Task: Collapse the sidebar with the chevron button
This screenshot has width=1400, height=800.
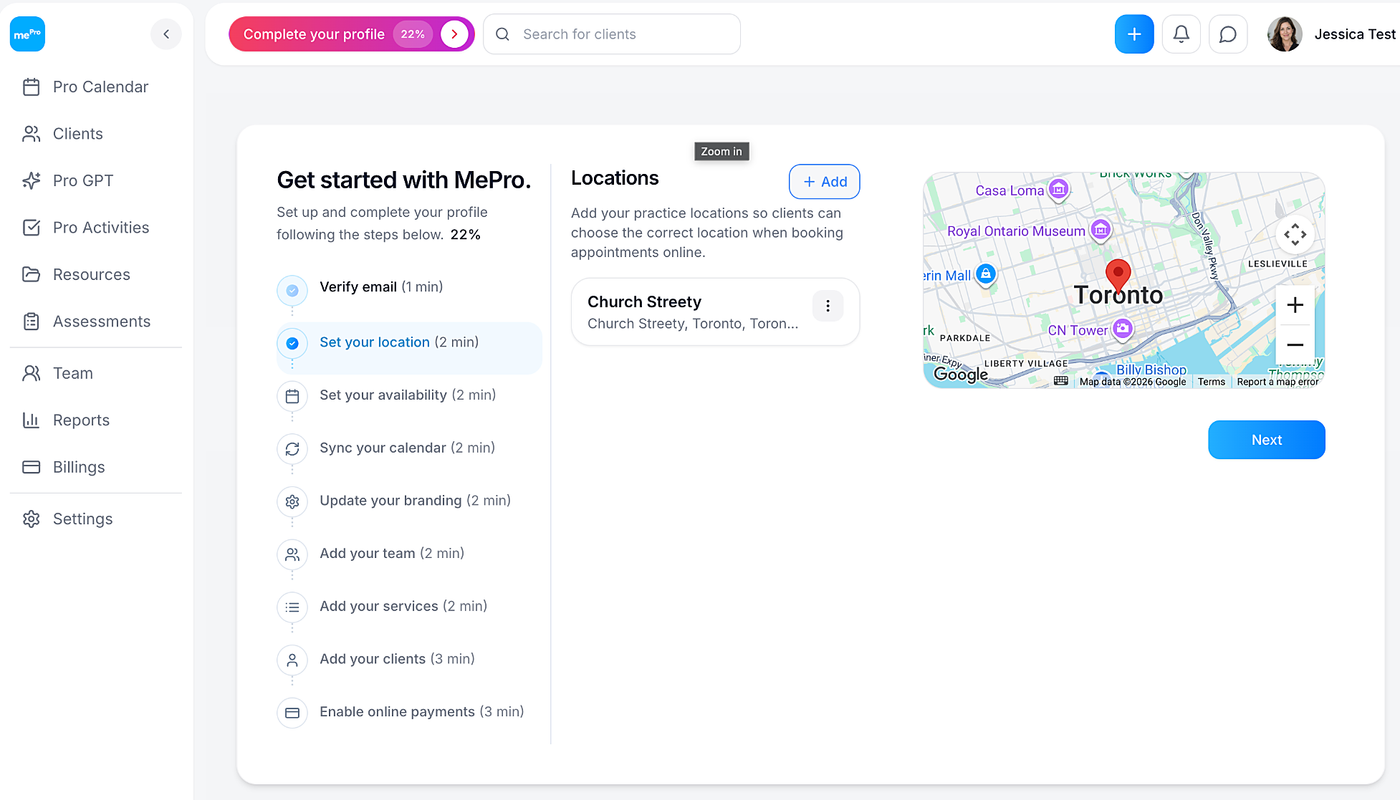Action: [x=166, y=34]
